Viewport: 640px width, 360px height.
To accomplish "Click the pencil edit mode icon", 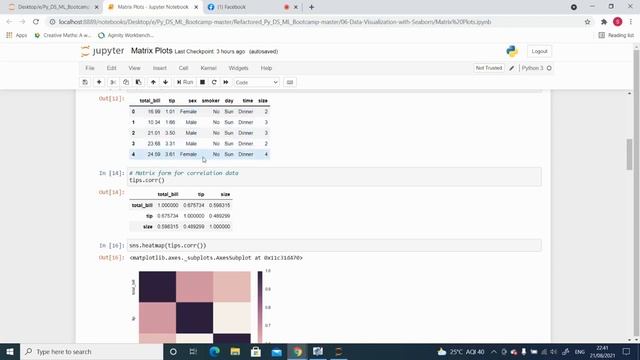I will click(x=512, y=68).
